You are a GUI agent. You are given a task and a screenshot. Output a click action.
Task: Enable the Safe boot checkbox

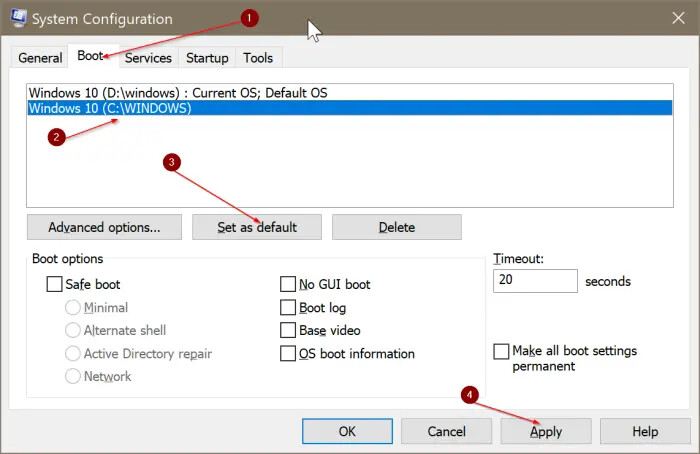tap(54, 284)
